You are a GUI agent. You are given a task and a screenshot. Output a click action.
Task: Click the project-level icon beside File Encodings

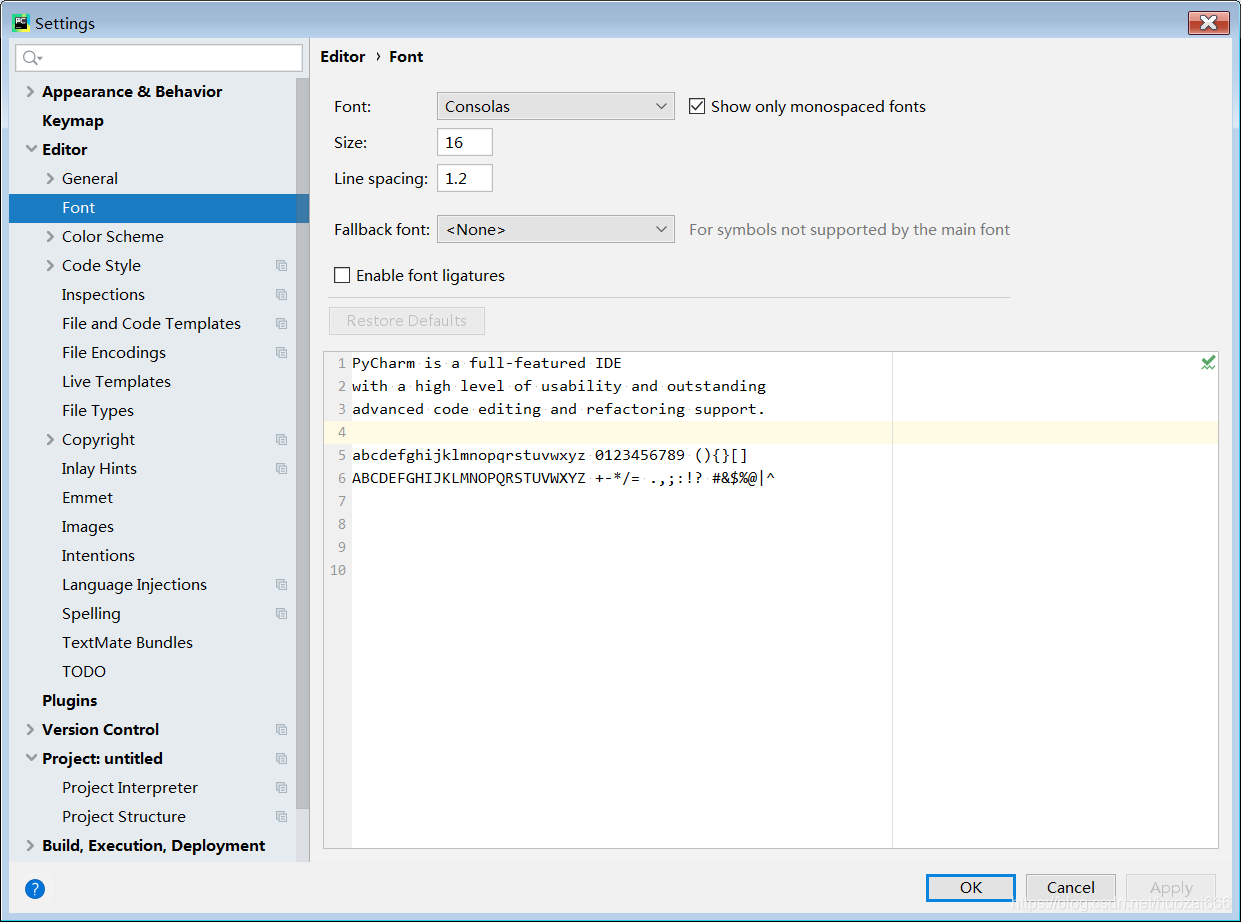[281, 353]
